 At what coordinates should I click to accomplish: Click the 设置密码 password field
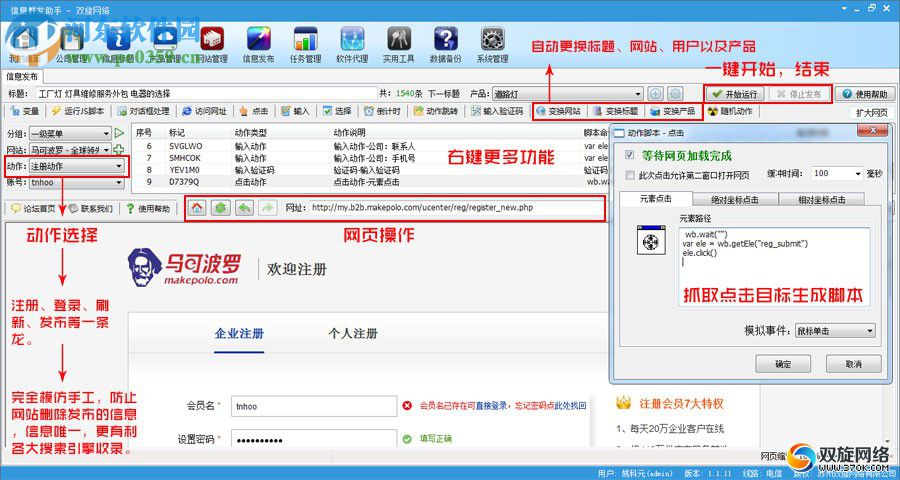(314, 439)
